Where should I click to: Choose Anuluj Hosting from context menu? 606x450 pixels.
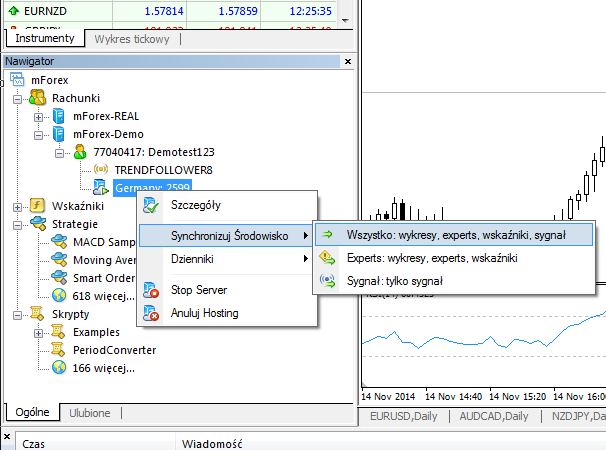tap(228, 313)
